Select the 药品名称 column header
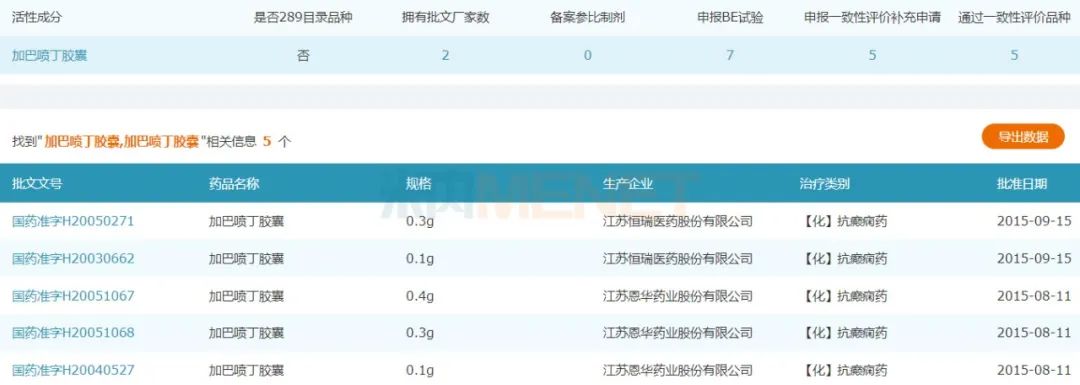Viewport: 1080px width, 385px height. [234, 184]
